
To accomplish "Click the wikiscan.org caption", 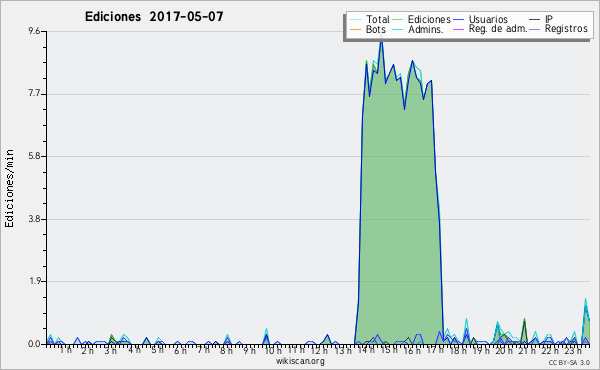I will pyautogui.click(x=300, y=361).
